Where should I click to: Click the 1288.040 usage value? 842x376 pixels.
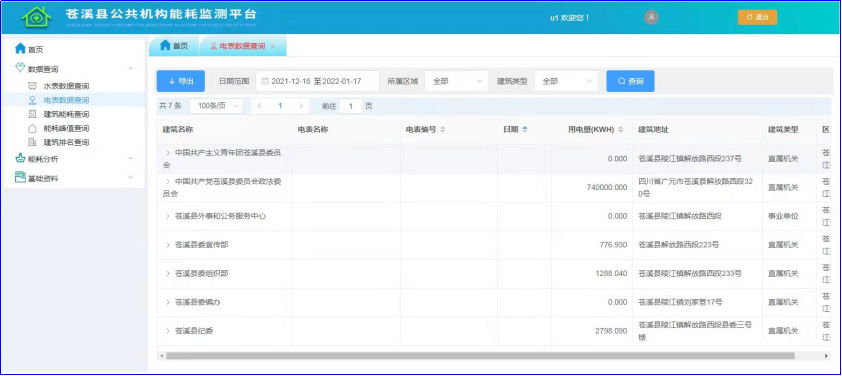click(611, 273)
